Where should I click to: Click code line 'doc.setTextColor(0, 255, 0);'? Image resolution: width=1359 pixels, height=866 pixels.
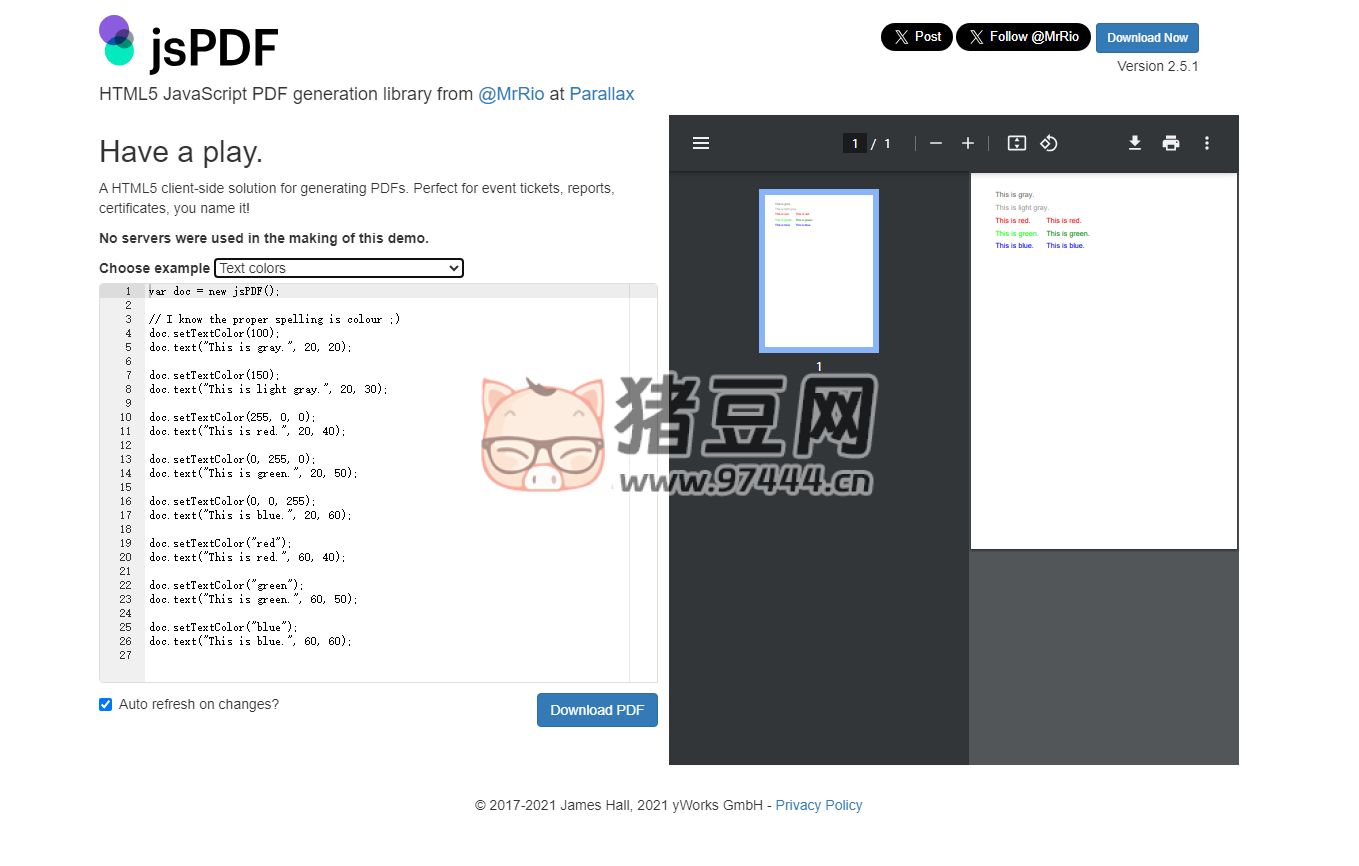pos(232,459)
